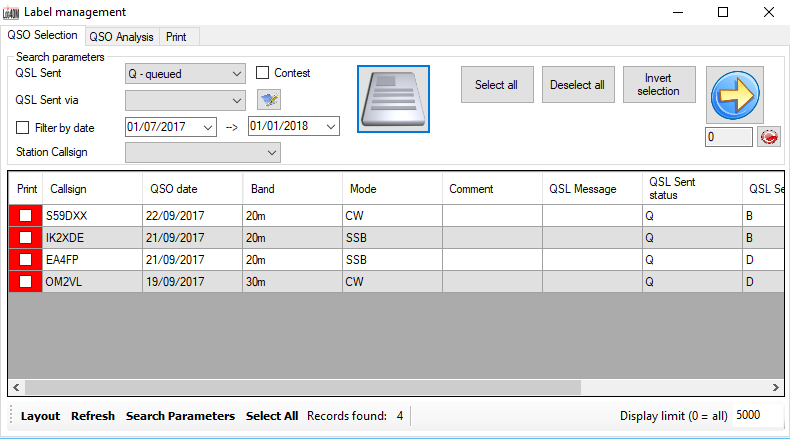Click the horizontal scrollbar right arrow
The image size is (790, 439).
tap(775, 387)
